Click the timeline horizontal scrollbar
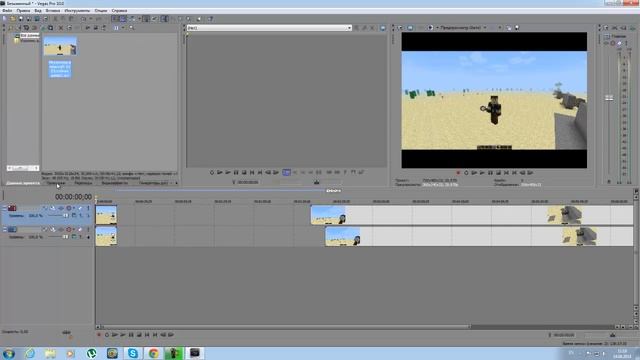Viewport: 640px width, 360px height. click(x=286, y=327)
